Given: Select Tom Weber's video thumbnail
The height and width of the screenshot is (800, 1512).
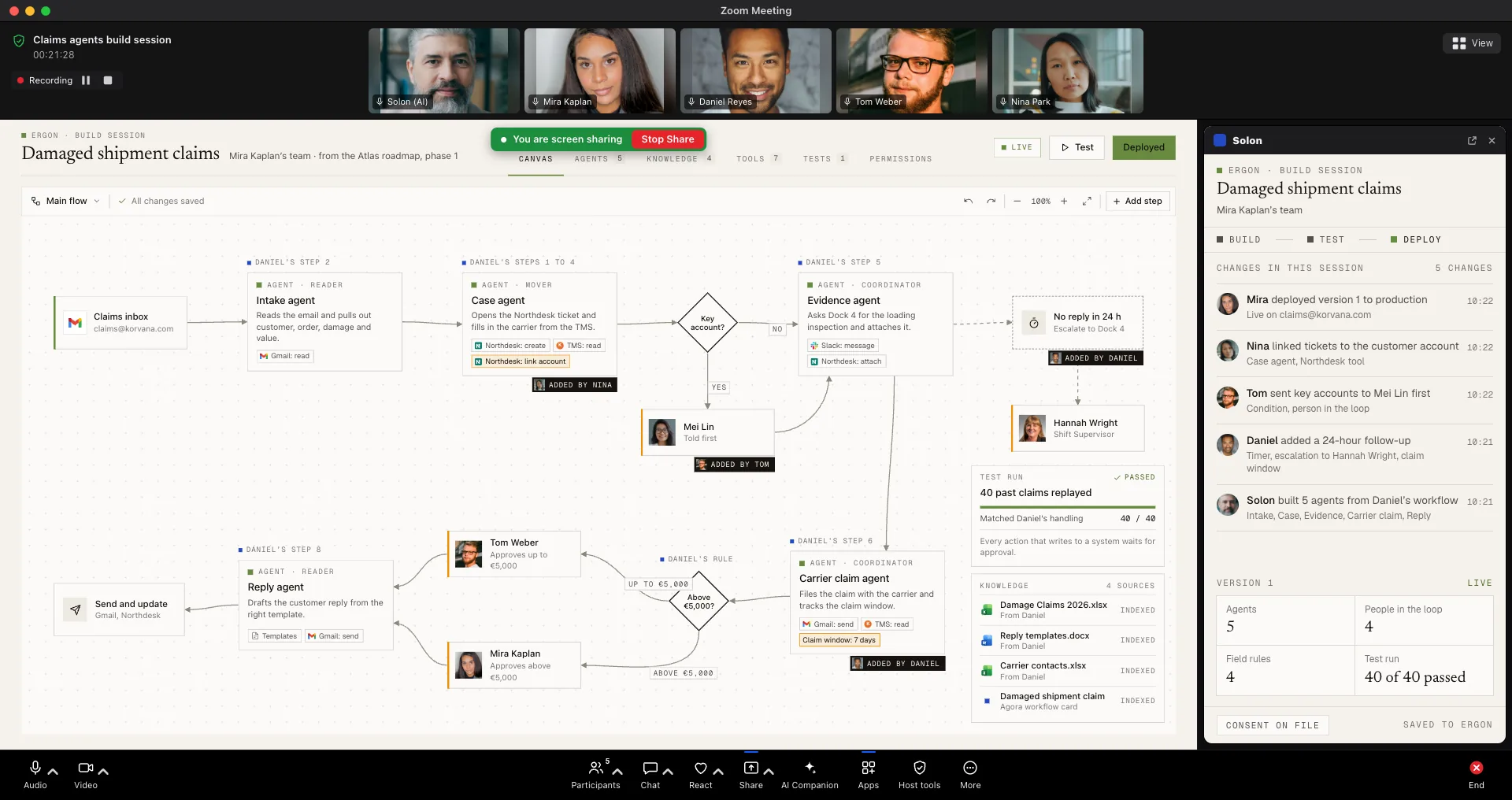Looking at the screenshot, I should pyautogui.click(x=912, y=71).
